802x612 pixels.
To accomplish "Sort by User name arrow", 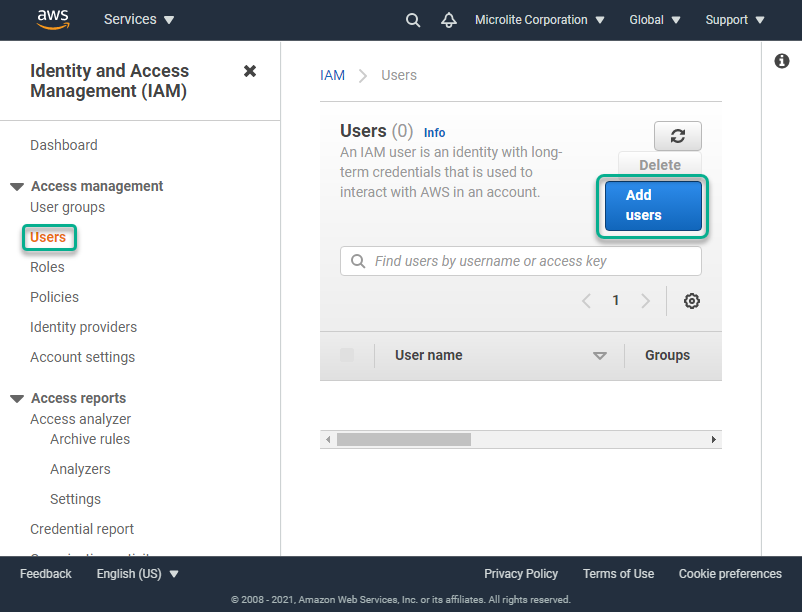I will (599, 355).
